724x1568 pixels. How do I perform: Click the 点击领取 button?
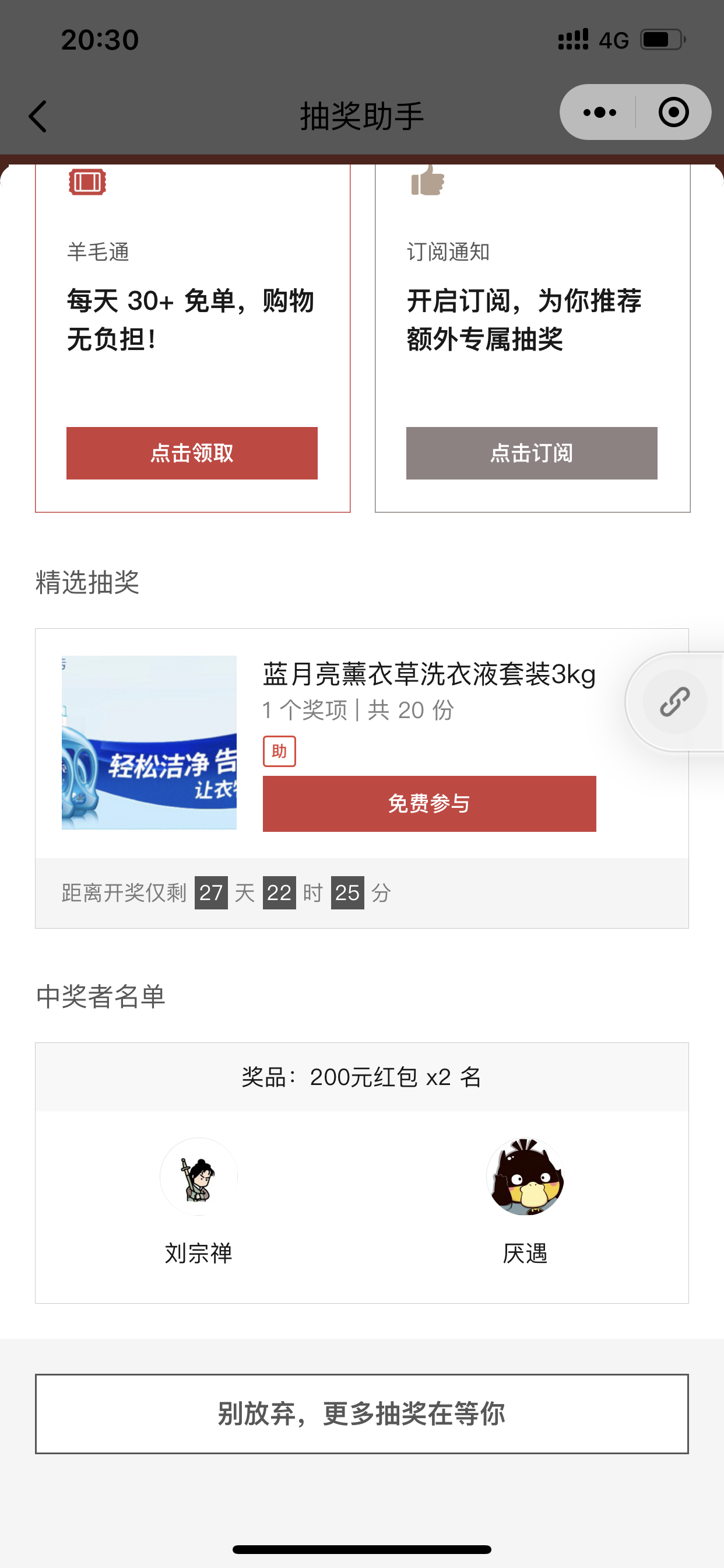(x=192, y=453)
